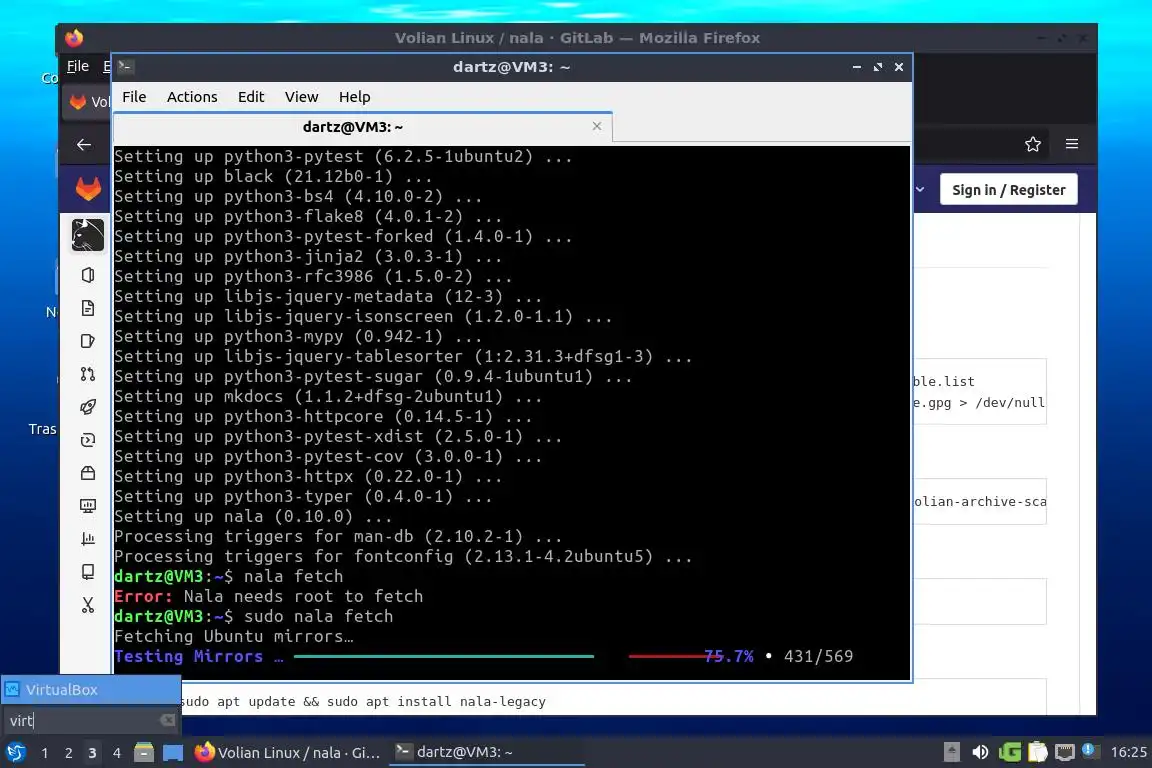The image size is (1152, 768).
Task: Open Wiki book icon in GitLab sidebar
Action: click(87, 572)
